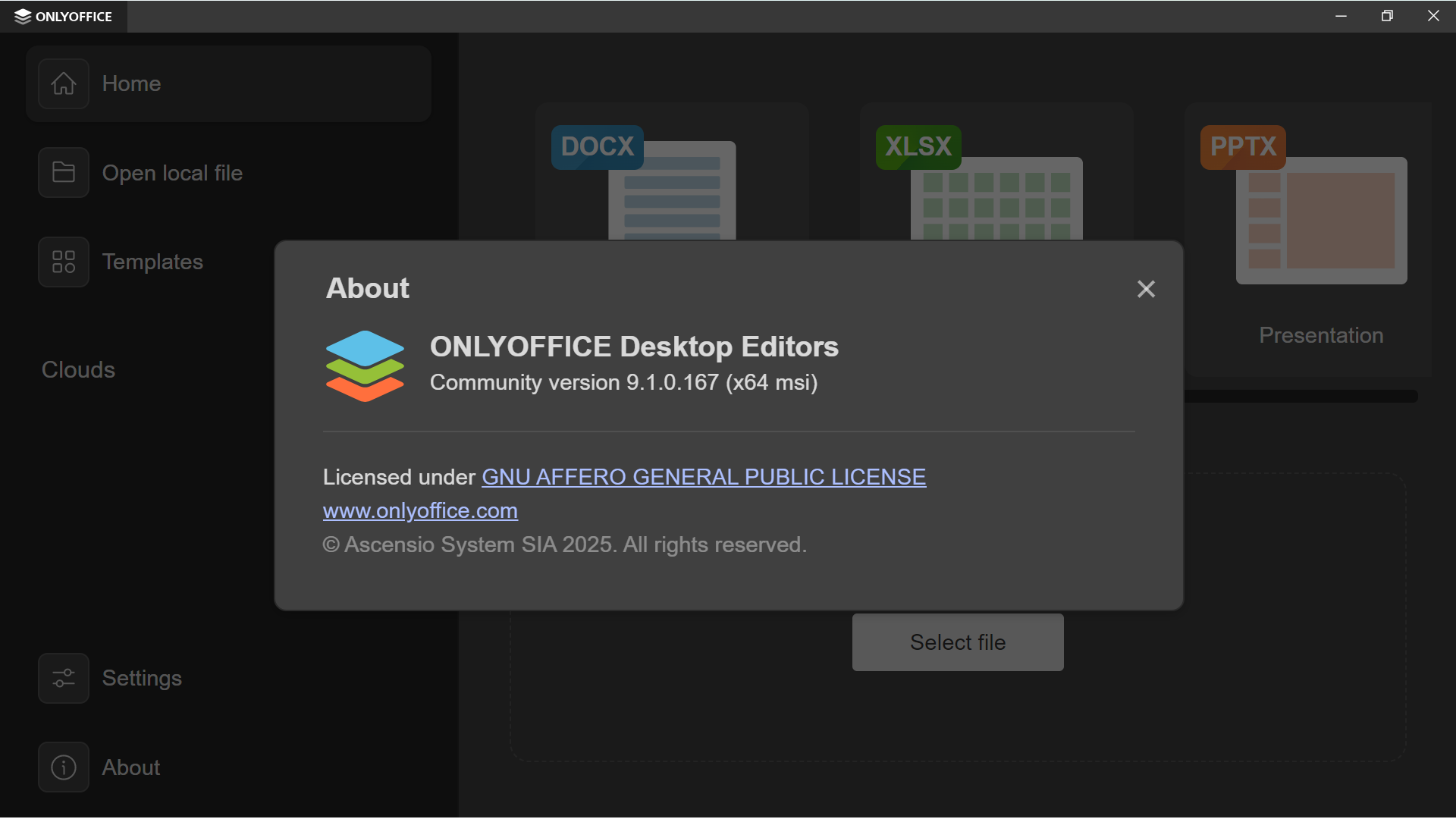Open the www.onlyoffice.com link
The width and height of the screenshot is (1456, 819).
tap(420, 511)
